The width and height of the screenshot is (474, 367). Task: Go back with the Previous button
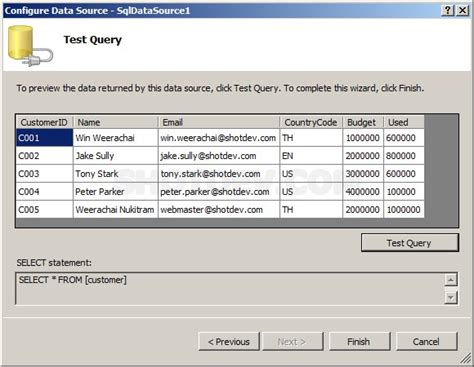(229, 342)
